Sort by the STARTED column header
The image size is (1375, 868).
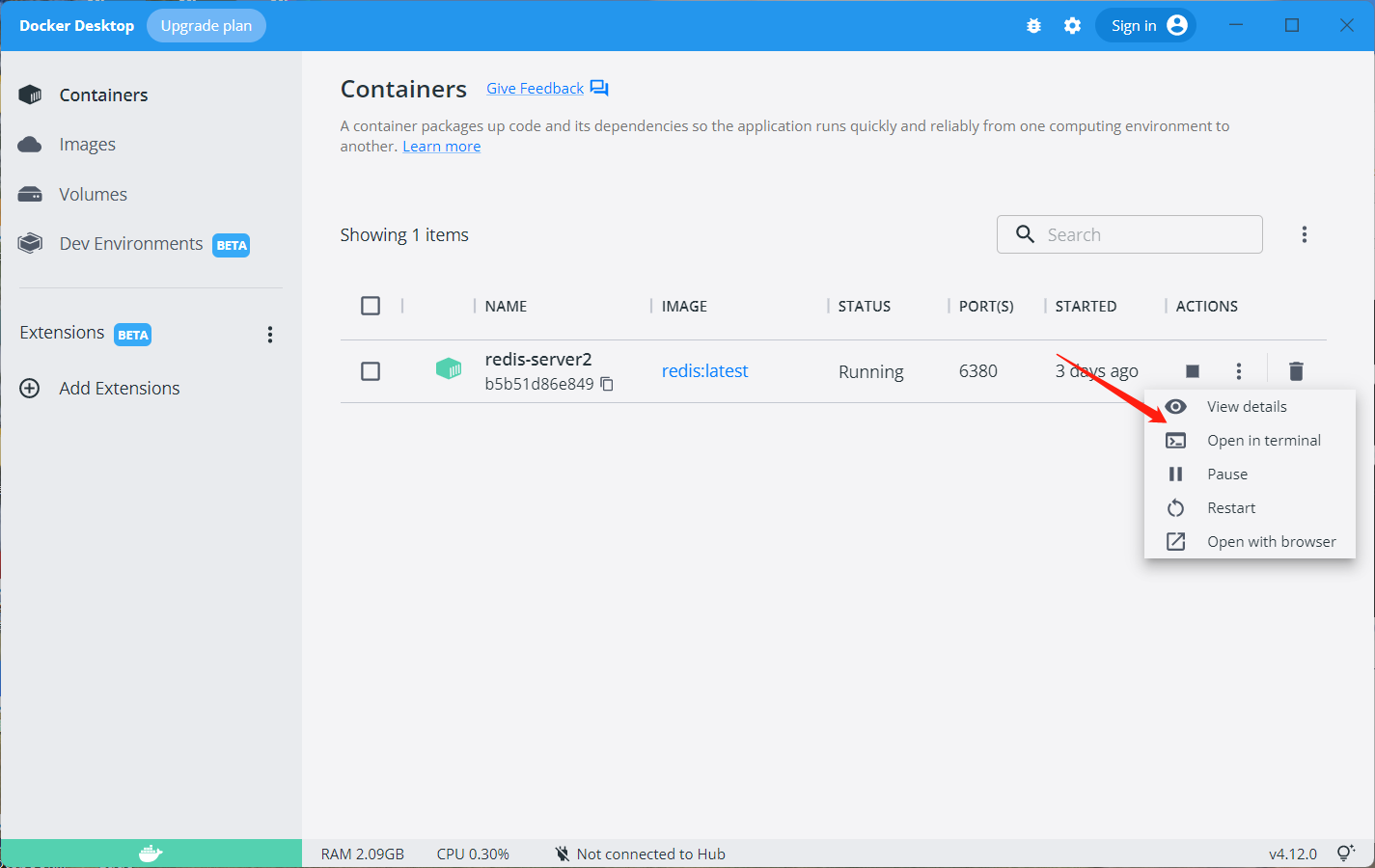coord(1086,306)
